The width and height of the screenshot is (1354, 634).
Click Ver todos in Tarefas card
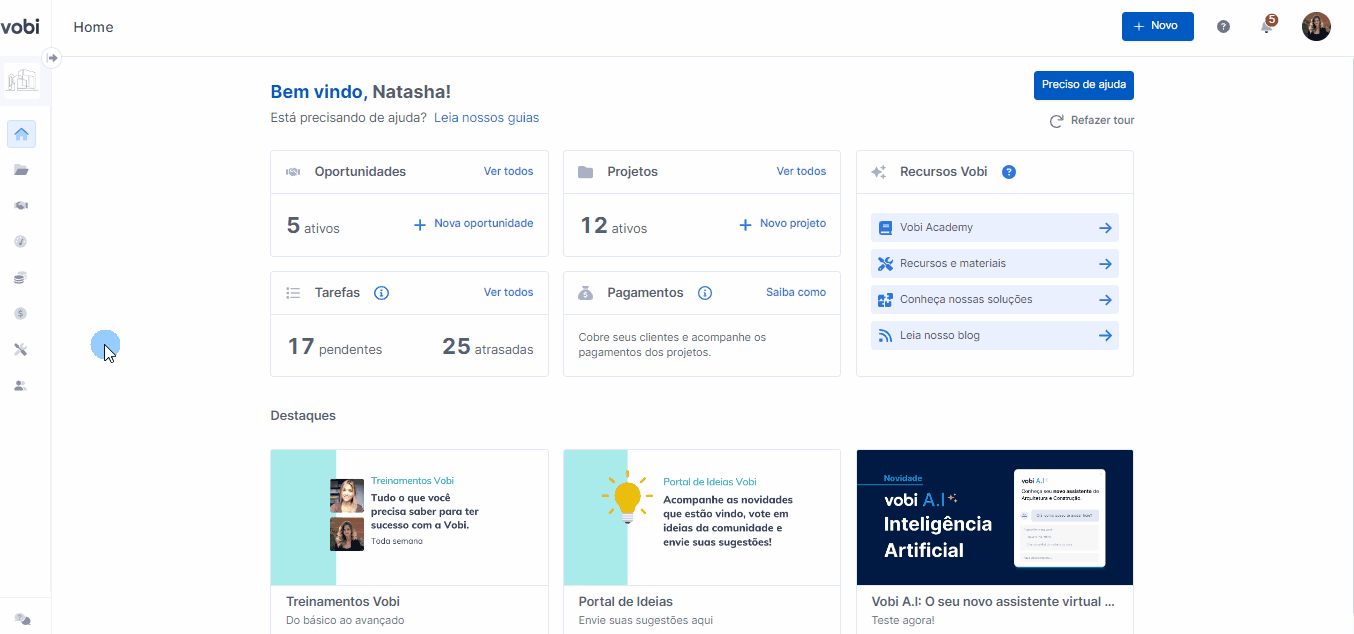click(x=509, y=292)
